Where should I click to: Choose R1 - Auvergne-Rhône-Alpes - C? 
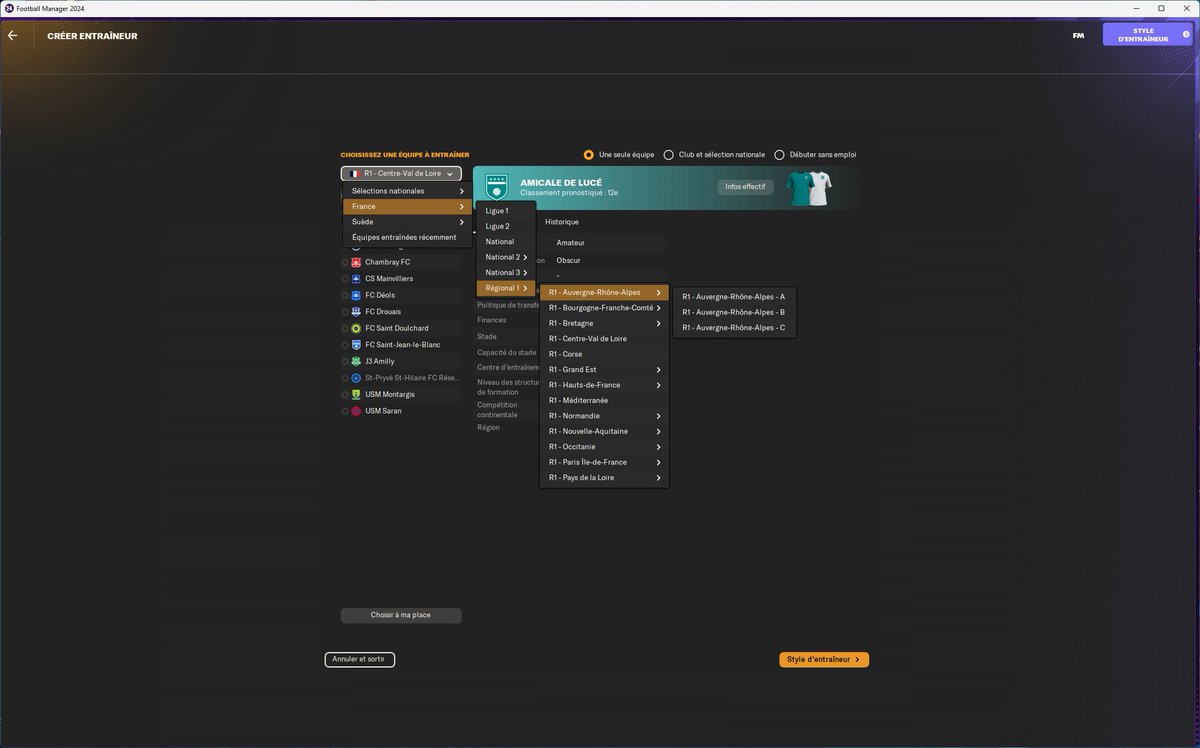click(735, 327)
